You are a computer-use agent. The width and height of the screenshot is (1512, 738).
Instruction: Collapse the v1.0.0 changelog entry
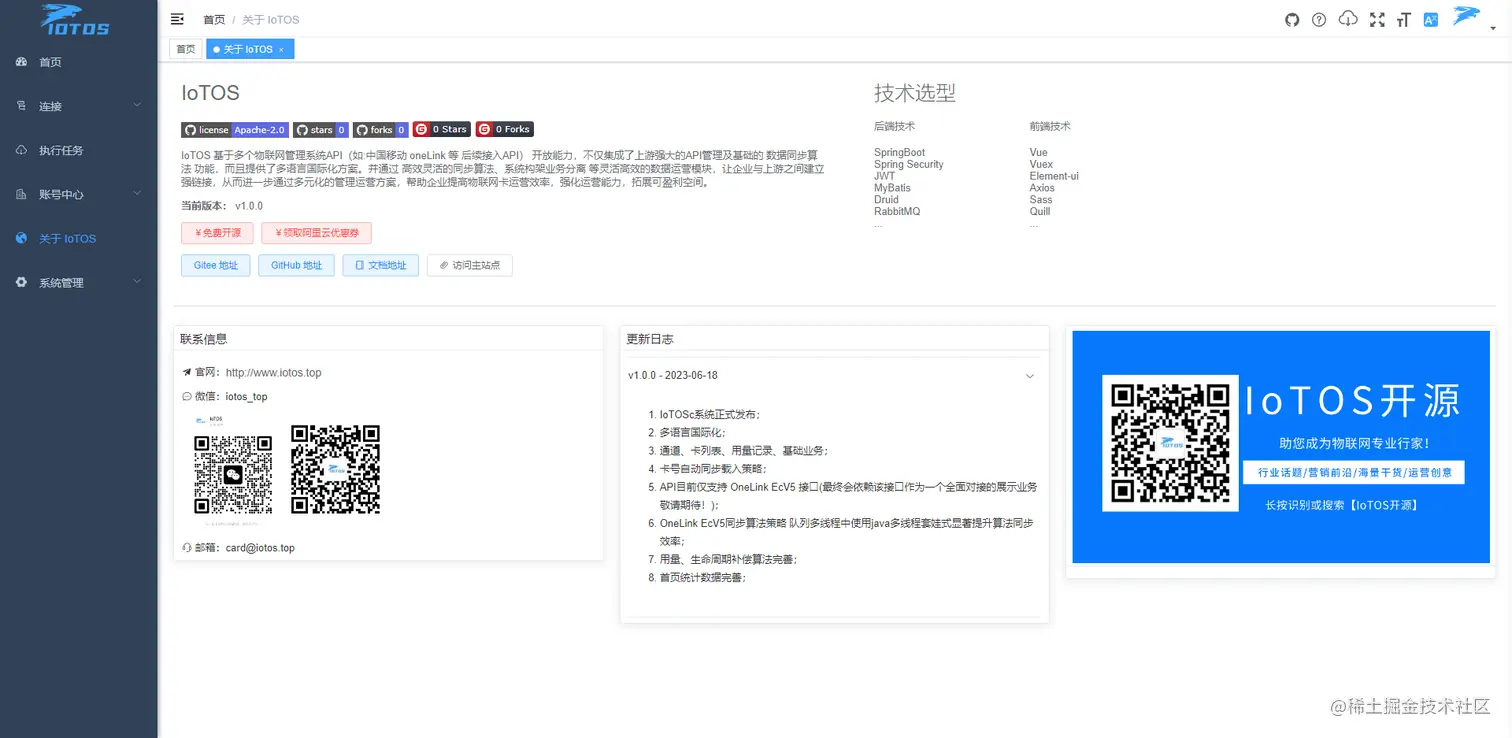pyautogui.click(x=1030, y=375)
